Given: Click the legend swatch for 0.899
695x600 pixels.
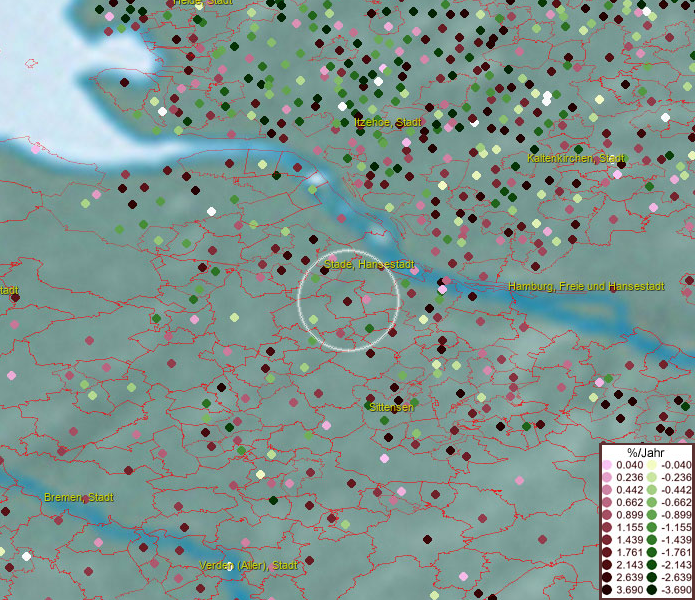Looking at the screenshot, I should tap(607, 515).
